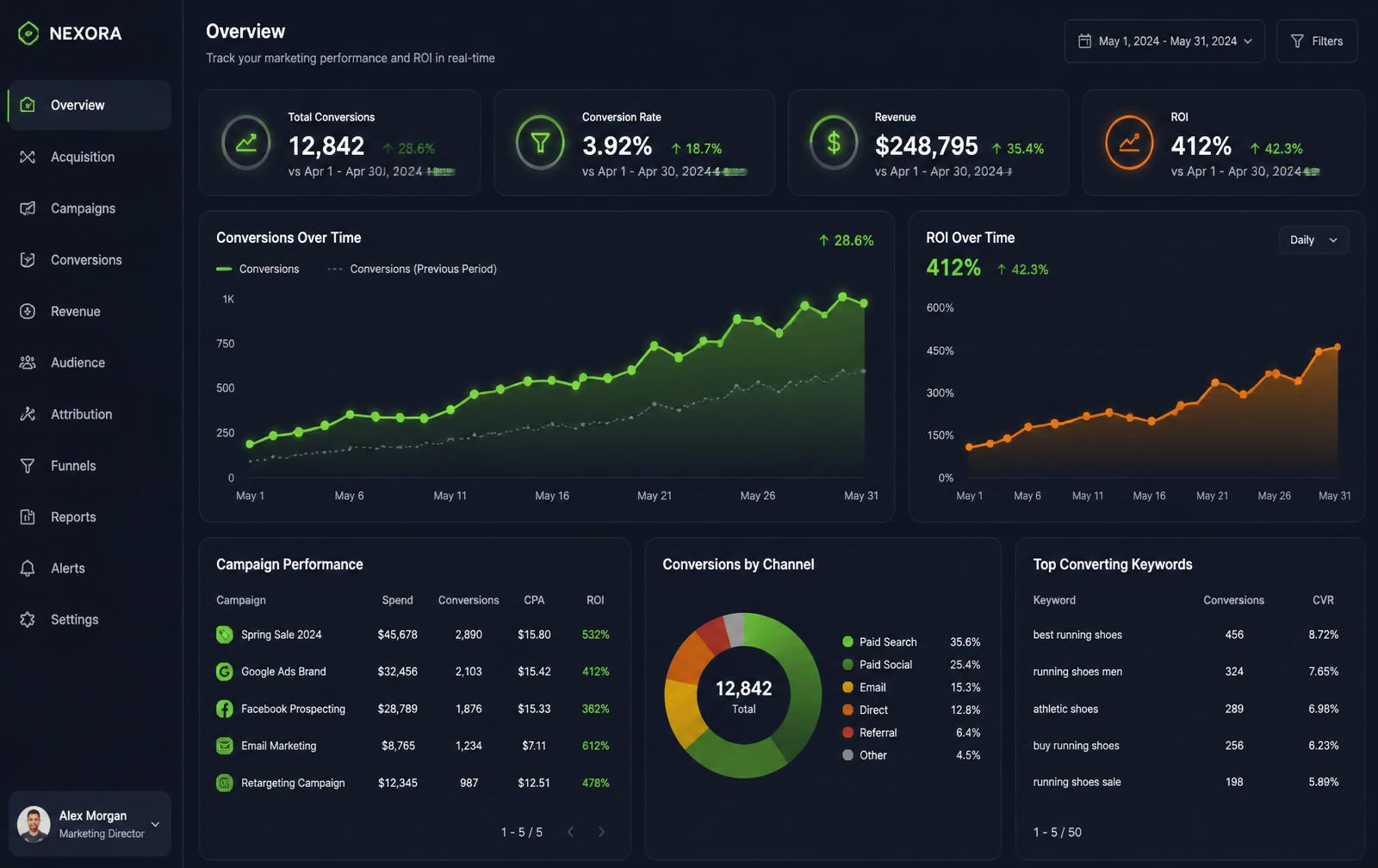Click the Retargeting Campaign icon
1378x868 pixels.
[x=224, y=783]
